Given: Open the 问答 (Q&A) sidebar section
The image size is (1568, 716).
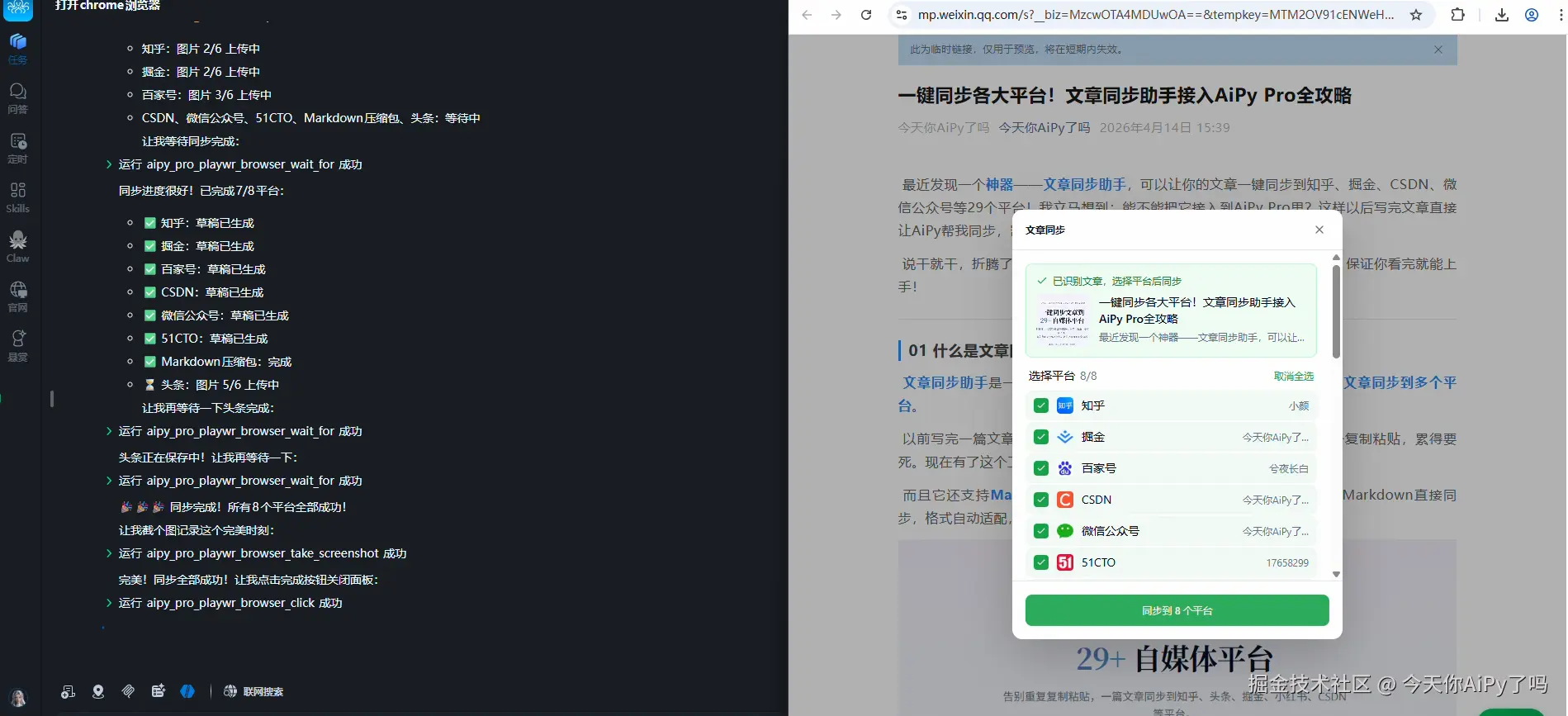Looking at the screenshot, I should (x=17, y=97).
